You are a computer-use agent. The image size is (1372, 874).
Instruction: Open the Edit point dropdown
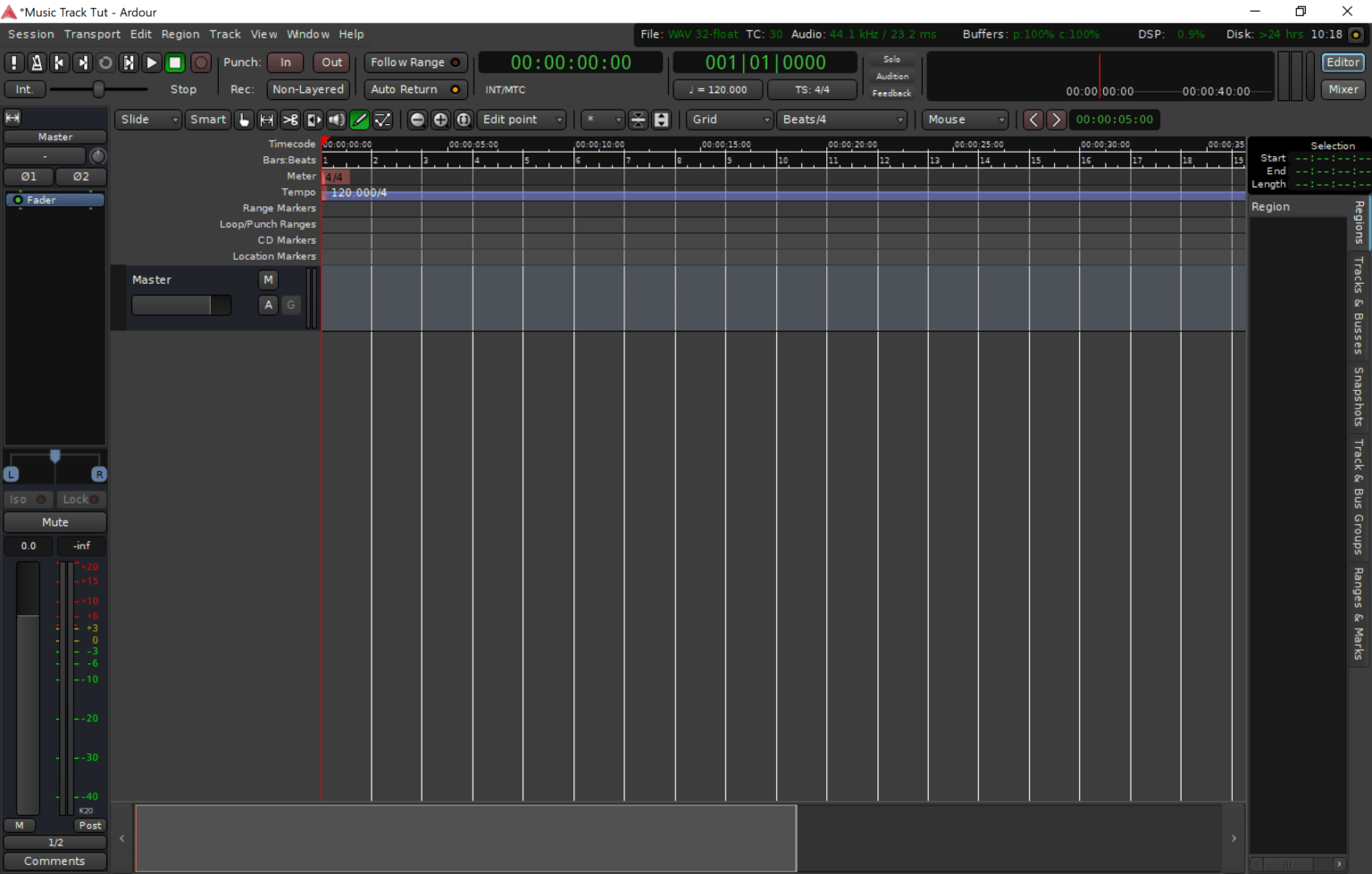pos(521,120)
